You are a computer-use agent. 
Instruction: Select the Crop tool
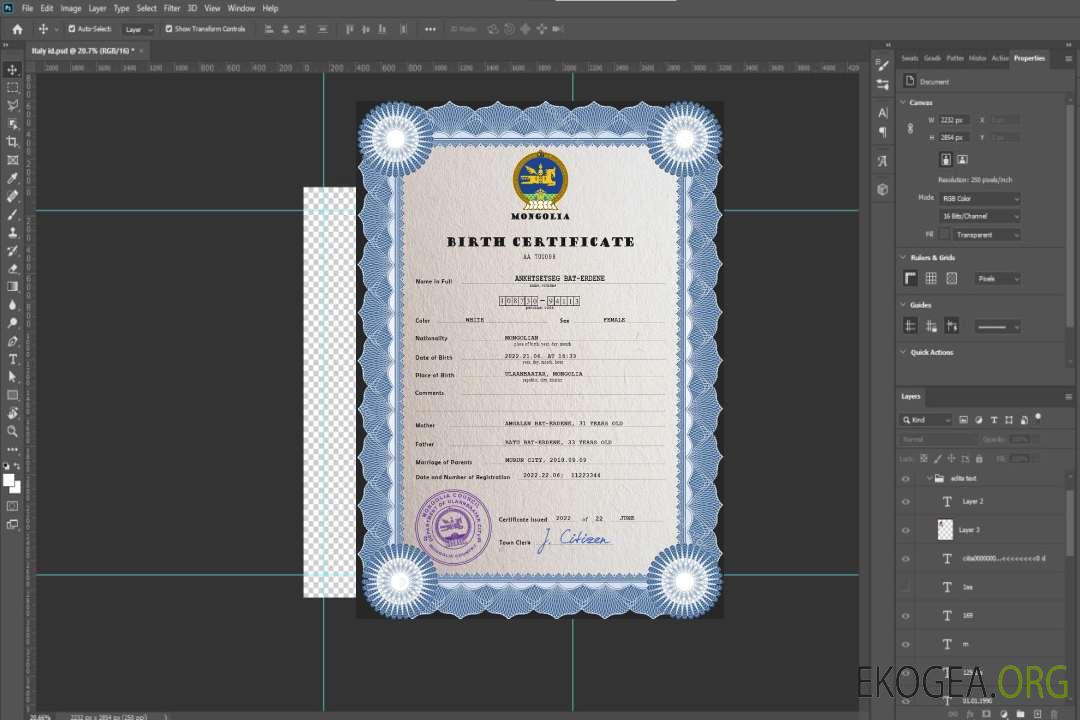click(12, 142)
